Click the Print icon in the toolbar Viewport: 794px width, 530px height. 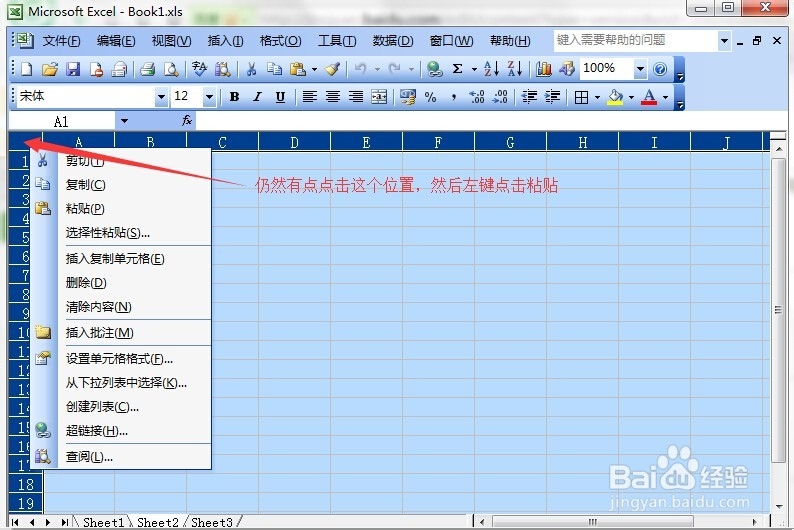(x=147, y=69)
